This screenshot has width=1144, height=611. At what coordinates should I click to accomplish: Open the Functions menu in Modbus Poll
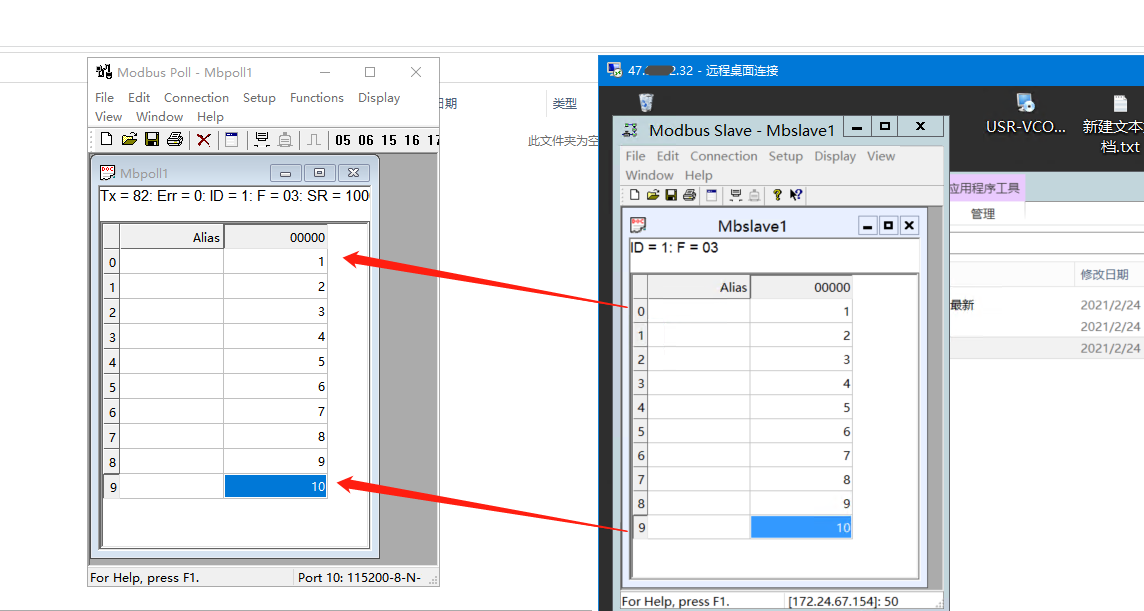tap(316, 98)
